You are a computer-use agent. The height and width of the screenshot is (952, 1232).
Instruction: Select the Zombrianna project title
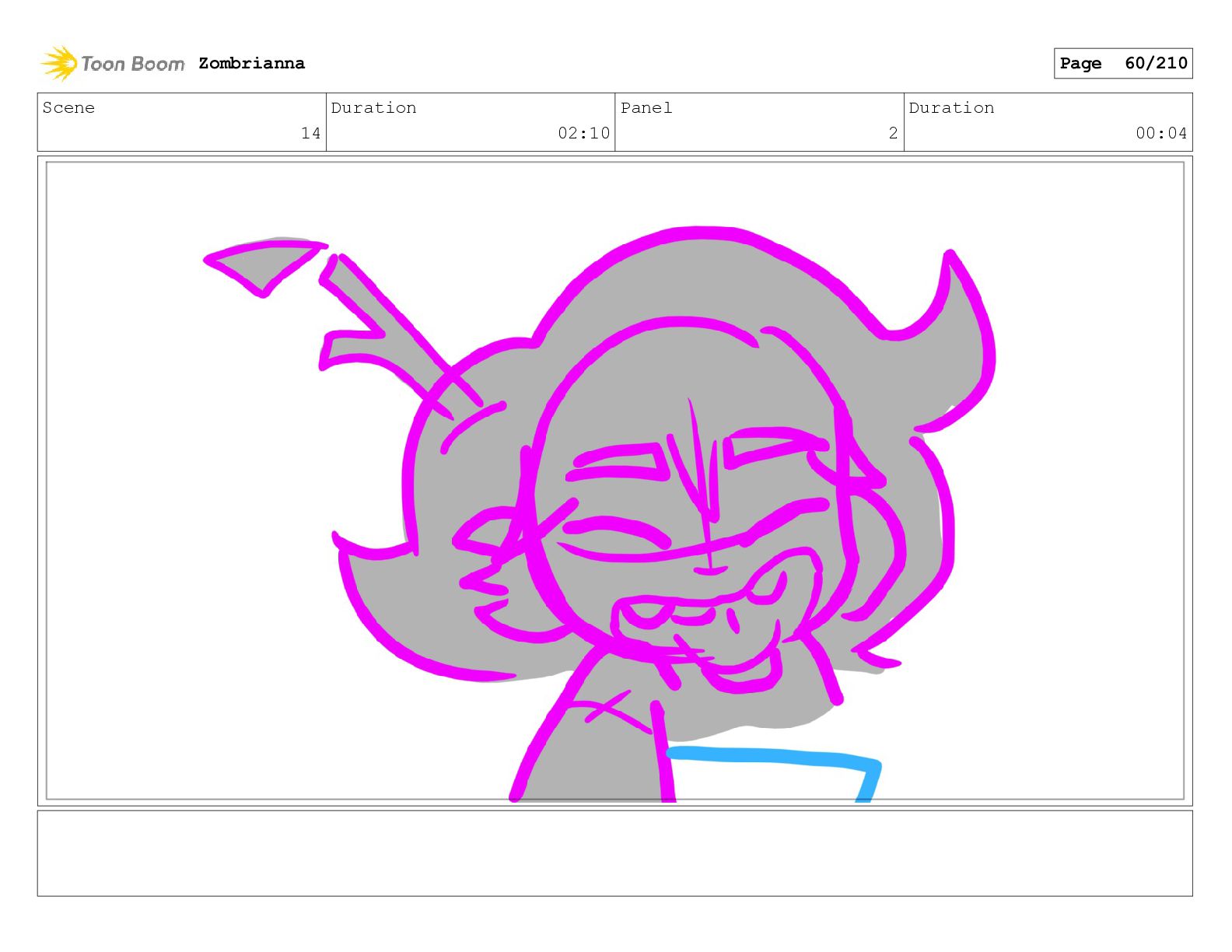251,63
